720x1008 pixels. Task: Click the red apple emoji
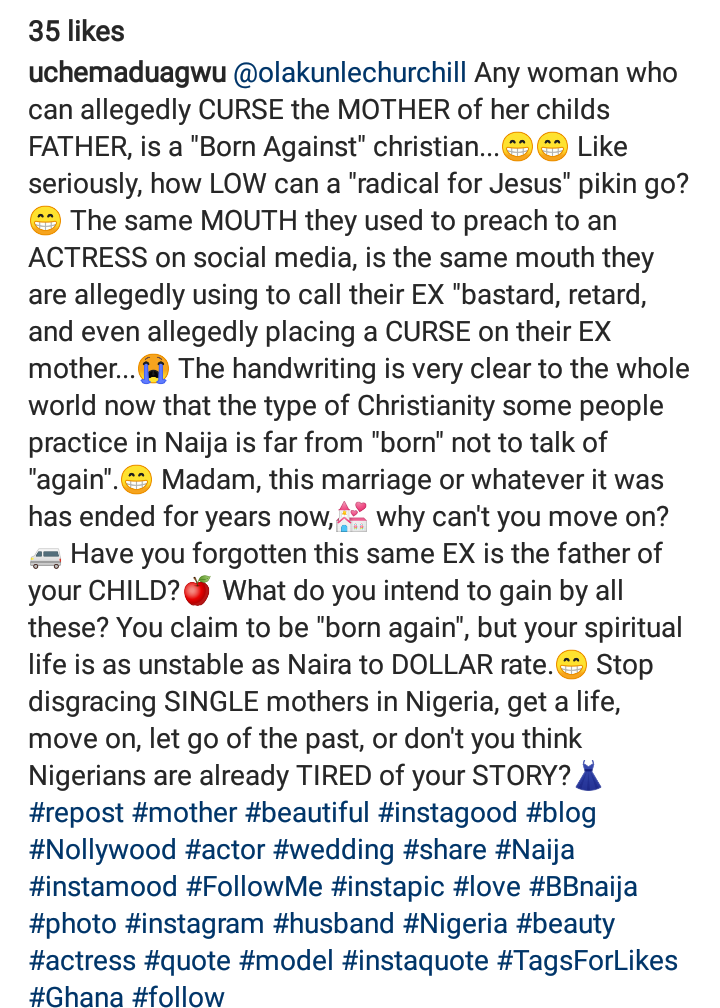(x=196, y=591)
